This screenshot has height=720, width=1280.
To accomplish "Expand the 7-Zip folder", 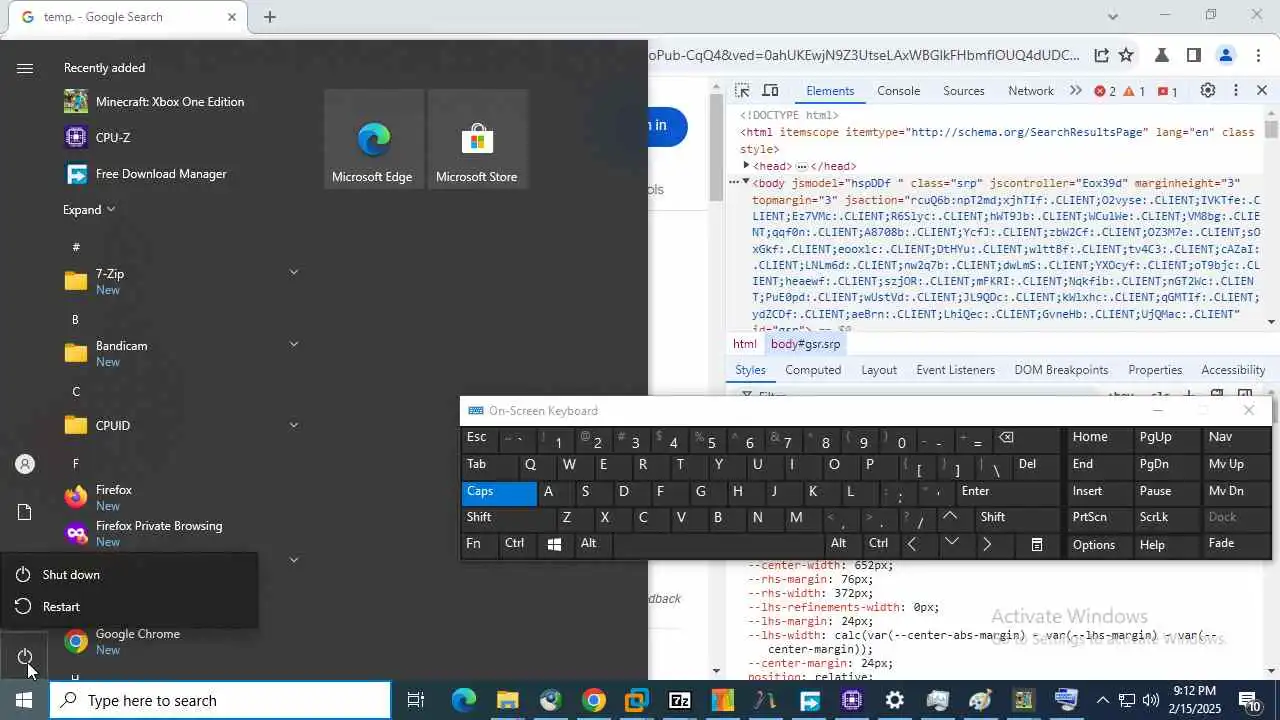I will point(294,272).
